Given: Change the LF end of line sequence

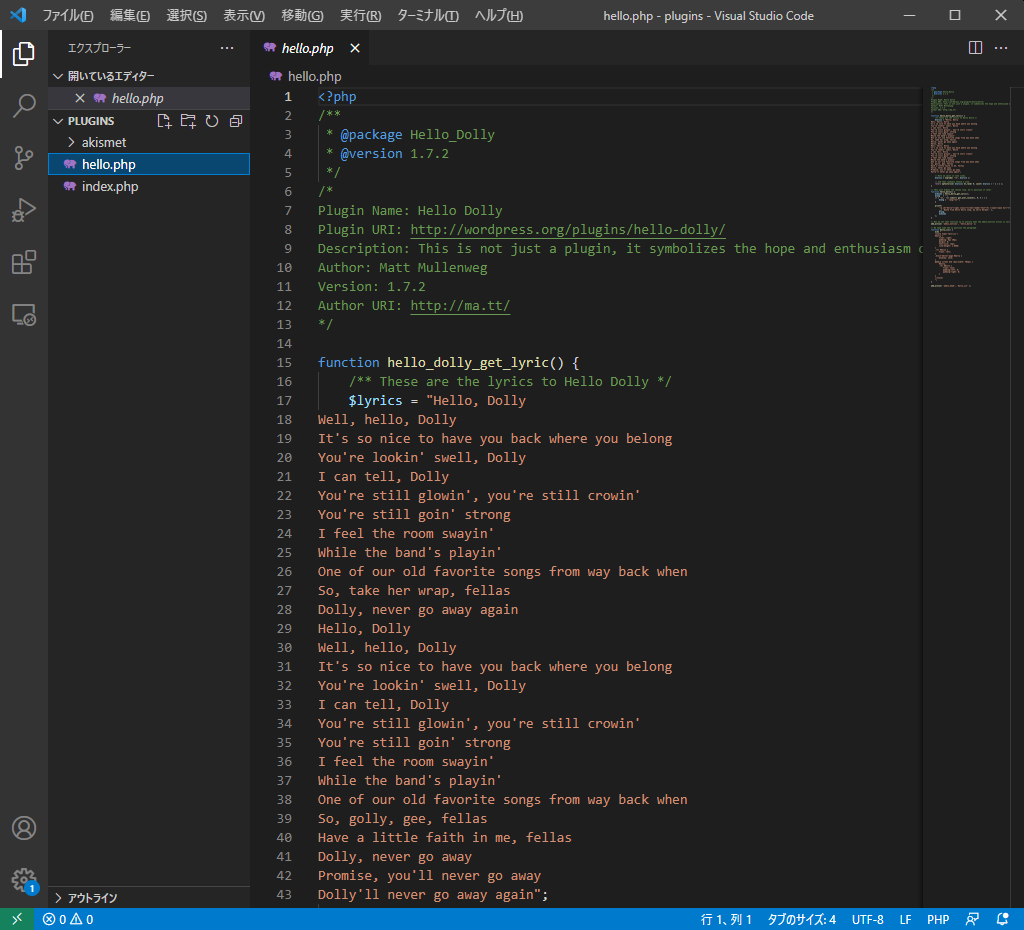Looking at the screenshot, I should [x=905, y=919].
